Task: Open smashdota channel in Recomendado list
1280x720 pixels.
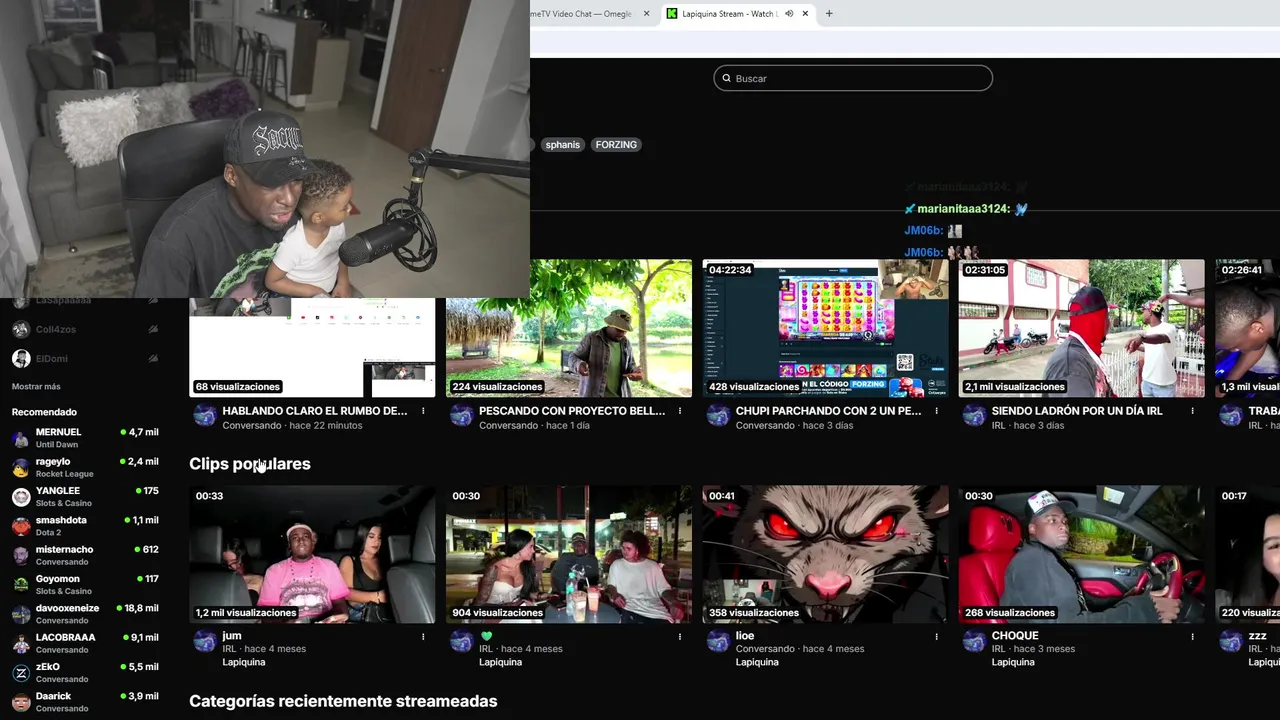Action: pyautogui.click(x=85, y=526)
